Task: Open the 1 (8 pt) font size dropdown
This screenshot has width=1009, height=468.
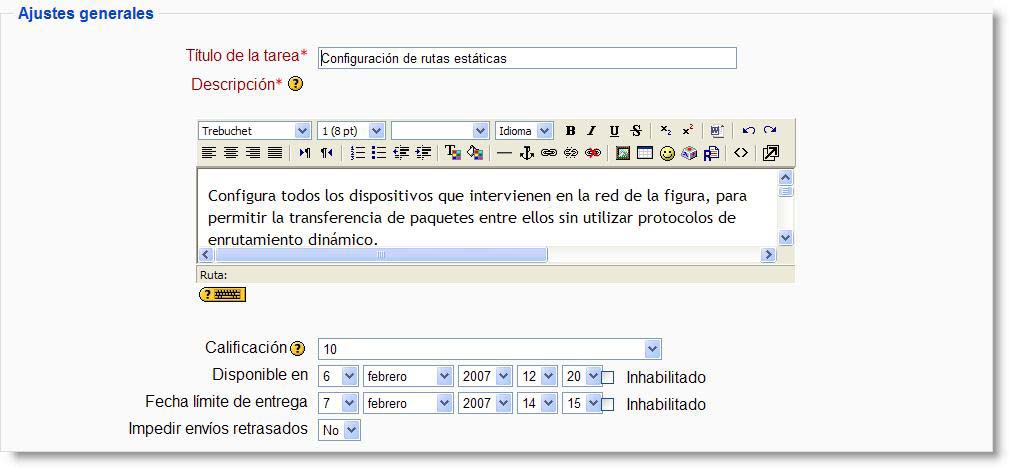Action: tap(351, 131)
